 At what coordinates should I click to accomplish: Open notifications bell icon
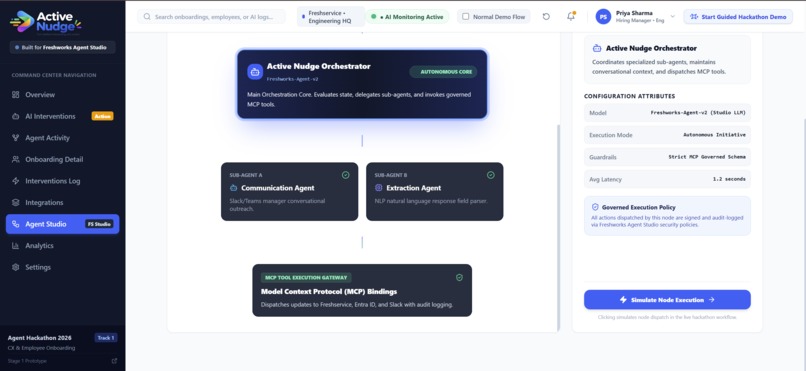click(x=571, y=16)
